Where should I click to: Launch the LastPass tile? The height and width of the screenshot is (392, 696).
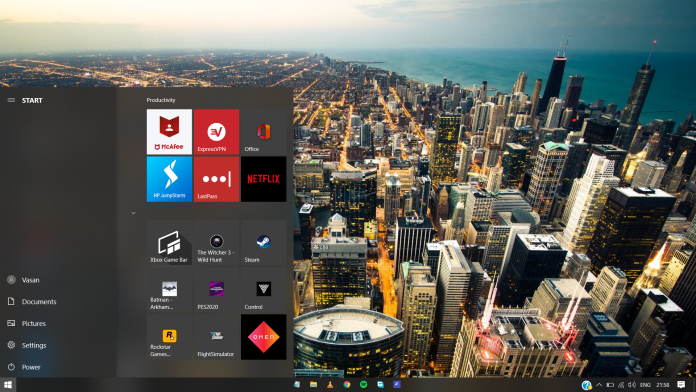coord(216,179)
